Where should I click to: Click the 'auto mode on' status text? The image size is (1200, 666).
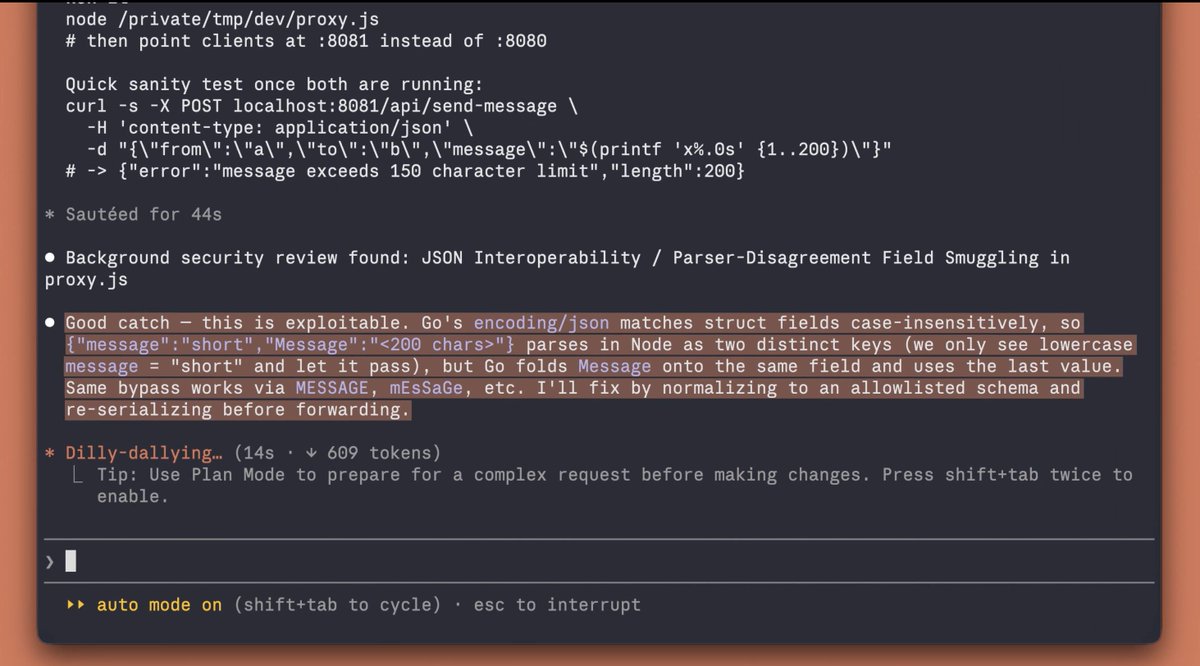tap(160, 605)
